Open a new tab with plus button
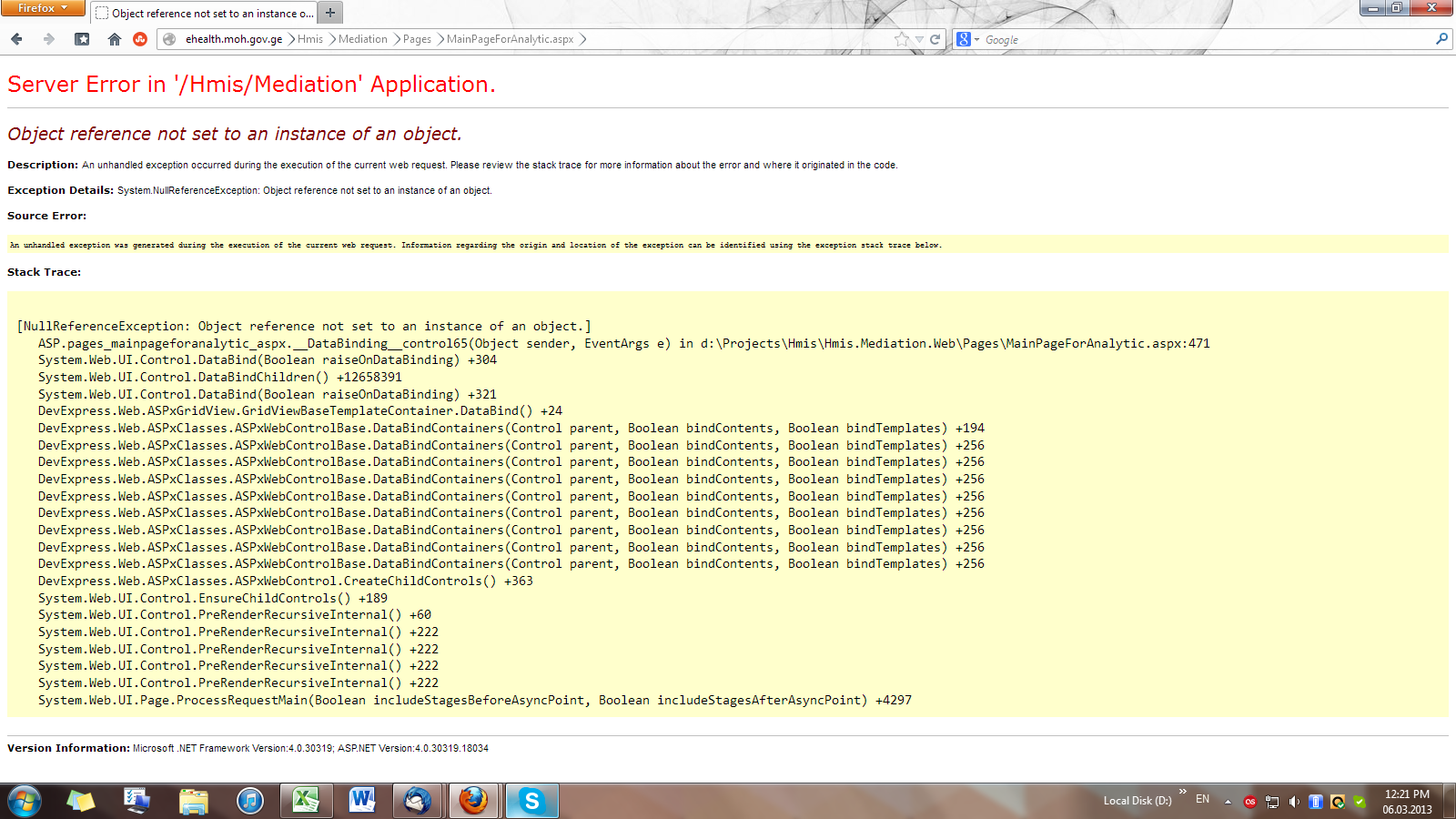Image resolution: width=1456 pixels, height=819 pixels. (x=330, y=13)
